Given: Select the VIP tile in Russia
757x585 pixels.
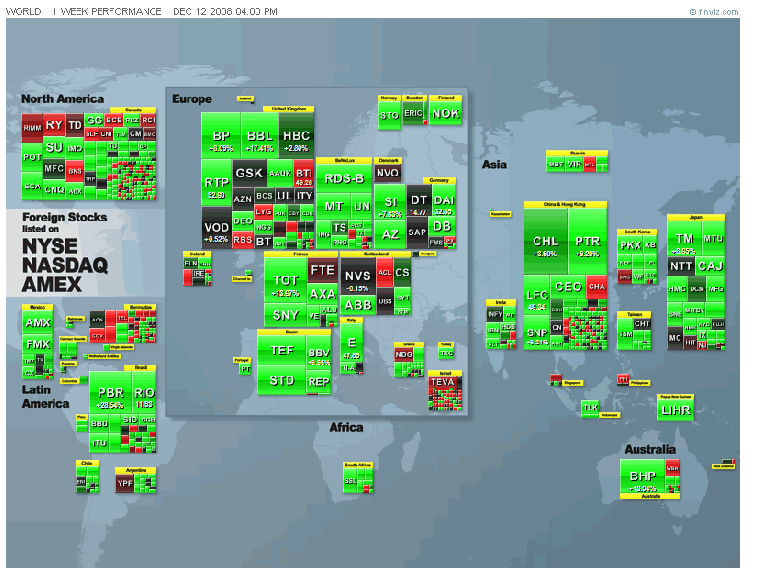Looking at the screenshot, I should [574, 164].
